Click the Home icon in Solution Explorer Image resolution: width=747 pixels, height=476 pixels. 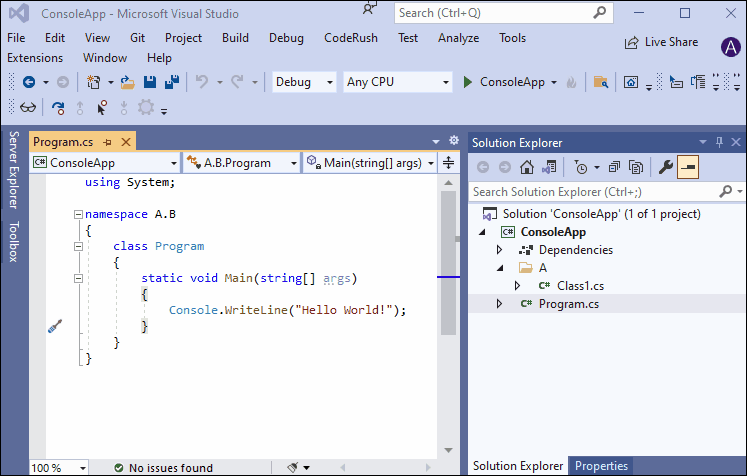pos(527,167)
